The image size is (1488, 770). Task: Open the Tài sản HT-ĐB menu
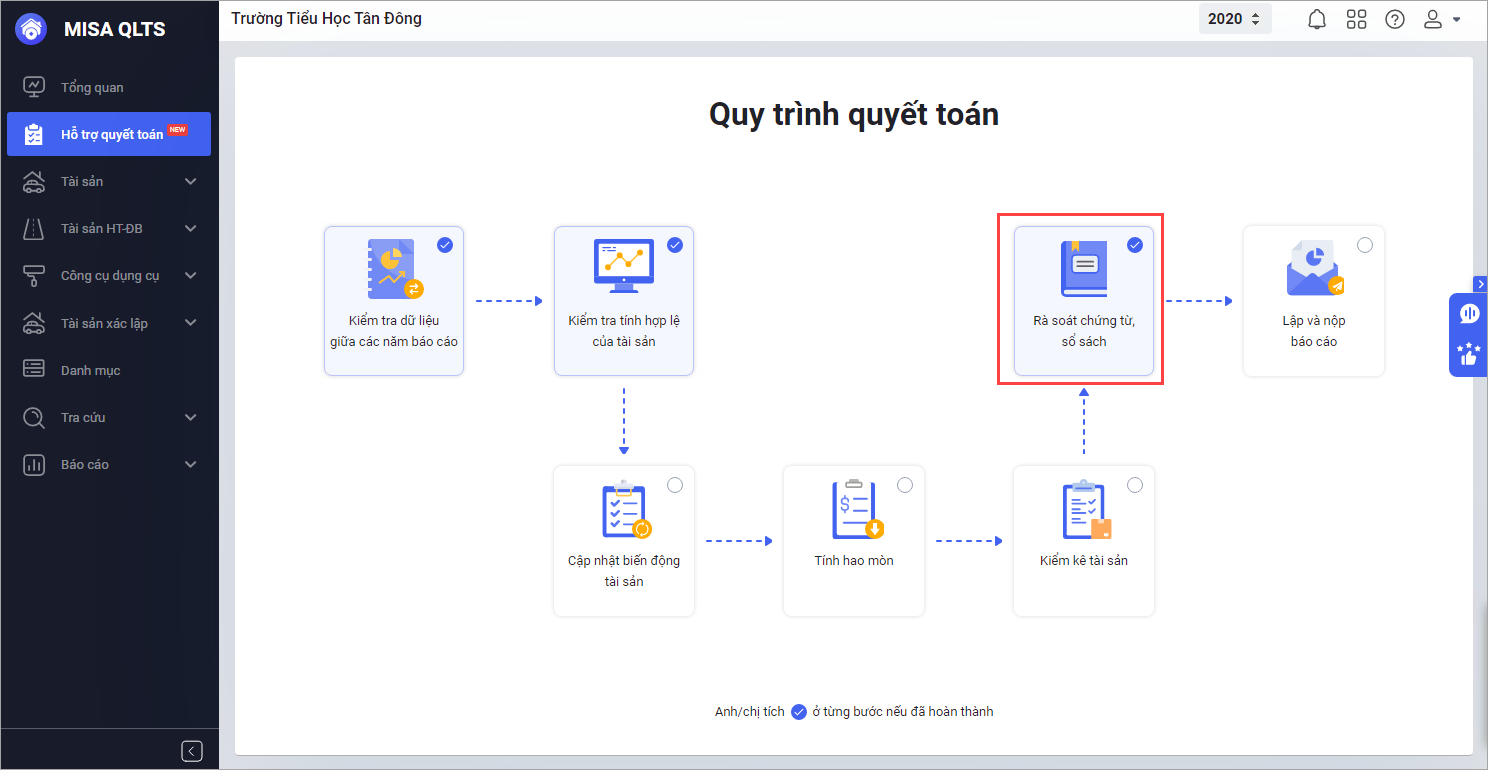pos(109,228)
